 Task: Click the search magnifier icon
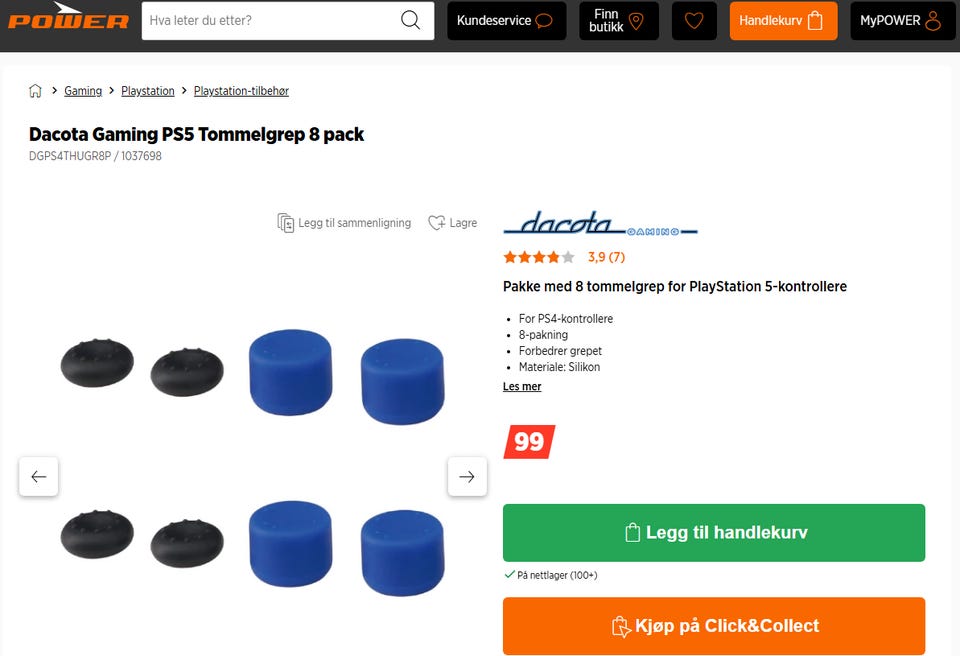point(410,20)
